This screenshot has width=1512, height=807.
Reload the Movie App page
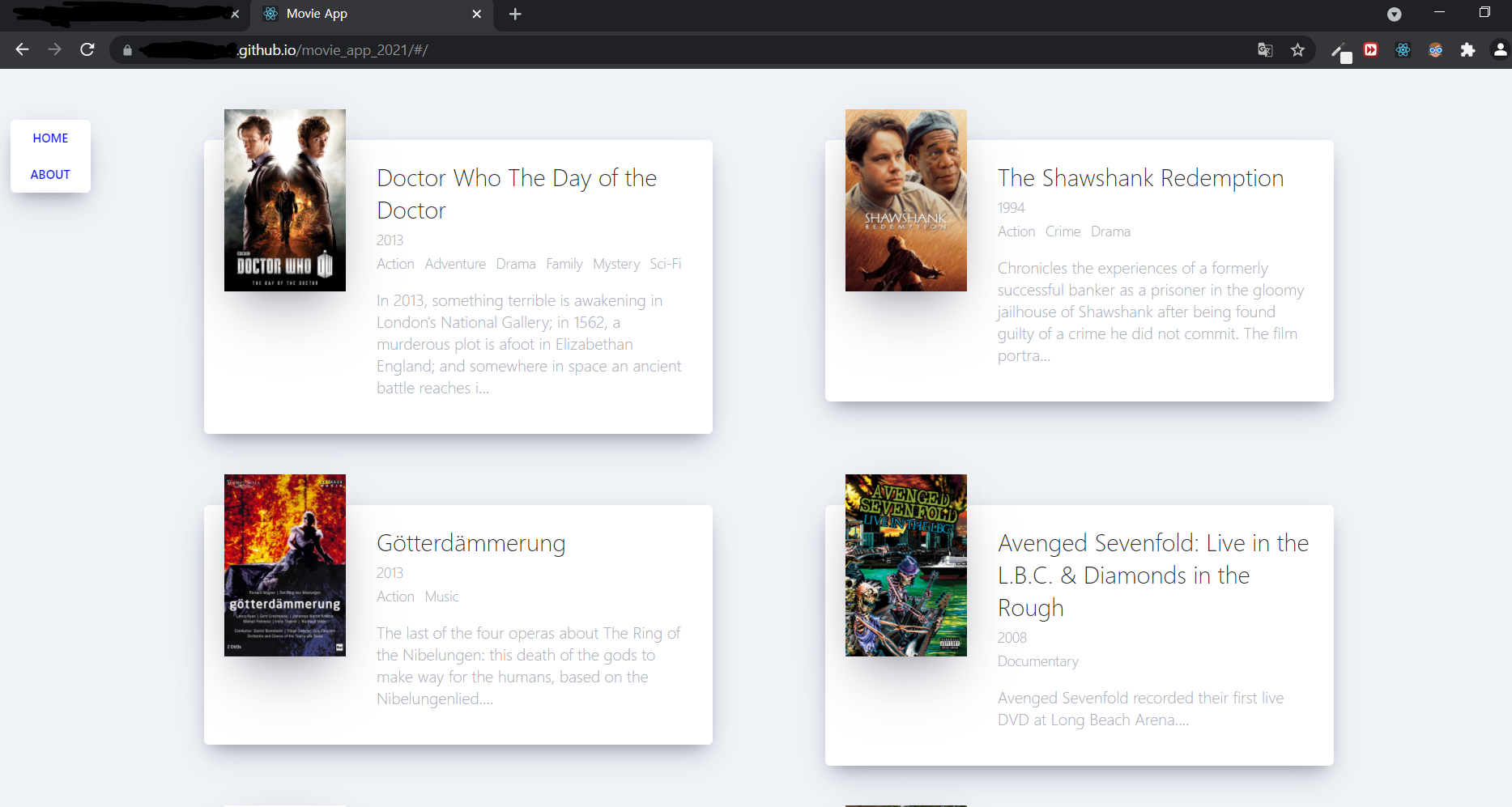point(87,49)
